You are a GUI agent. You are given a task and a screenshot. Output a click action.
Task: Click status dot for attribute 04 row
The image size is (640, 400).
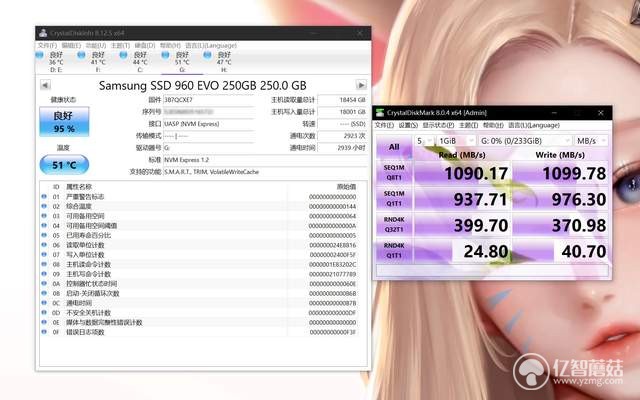click(x=44, y=225)
